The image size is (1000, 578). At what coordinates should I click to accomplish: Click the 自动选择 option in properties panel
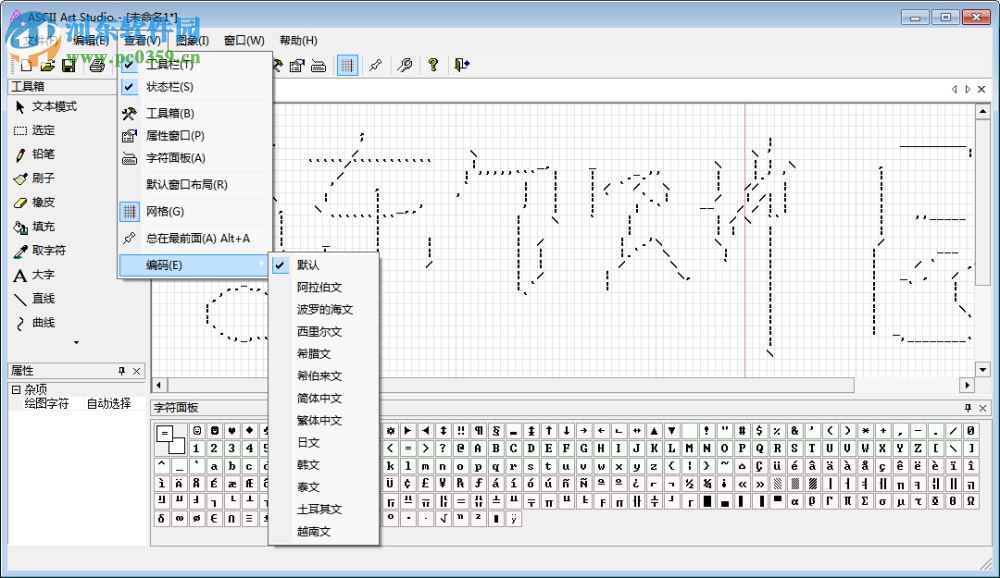click(106, 404)
